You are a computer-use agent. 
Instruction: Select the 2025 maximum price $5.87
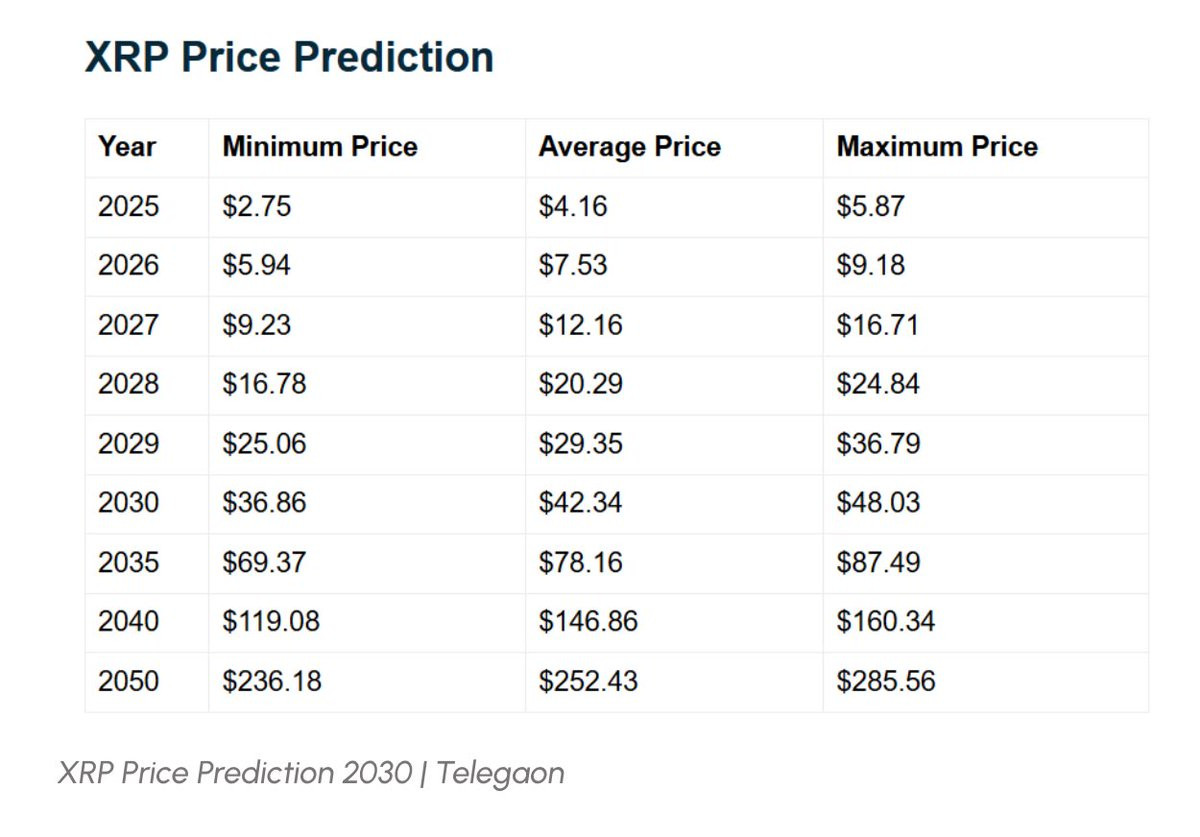(870, 207)
